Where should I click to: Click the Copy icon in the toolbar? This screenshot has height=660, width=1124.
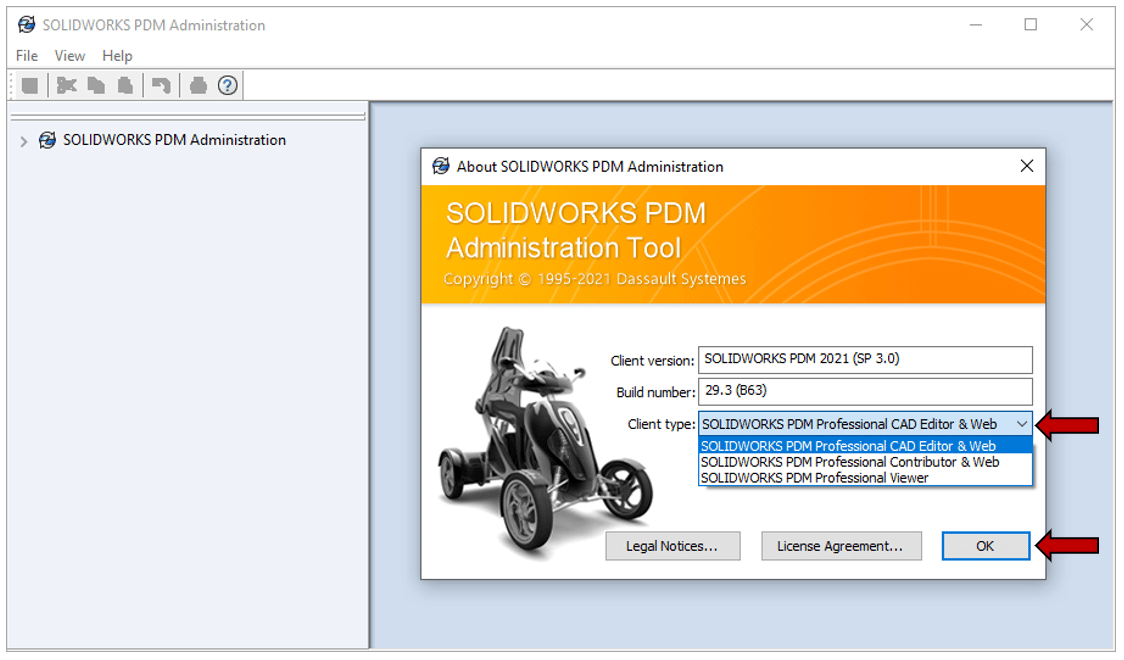pos(95,85)
